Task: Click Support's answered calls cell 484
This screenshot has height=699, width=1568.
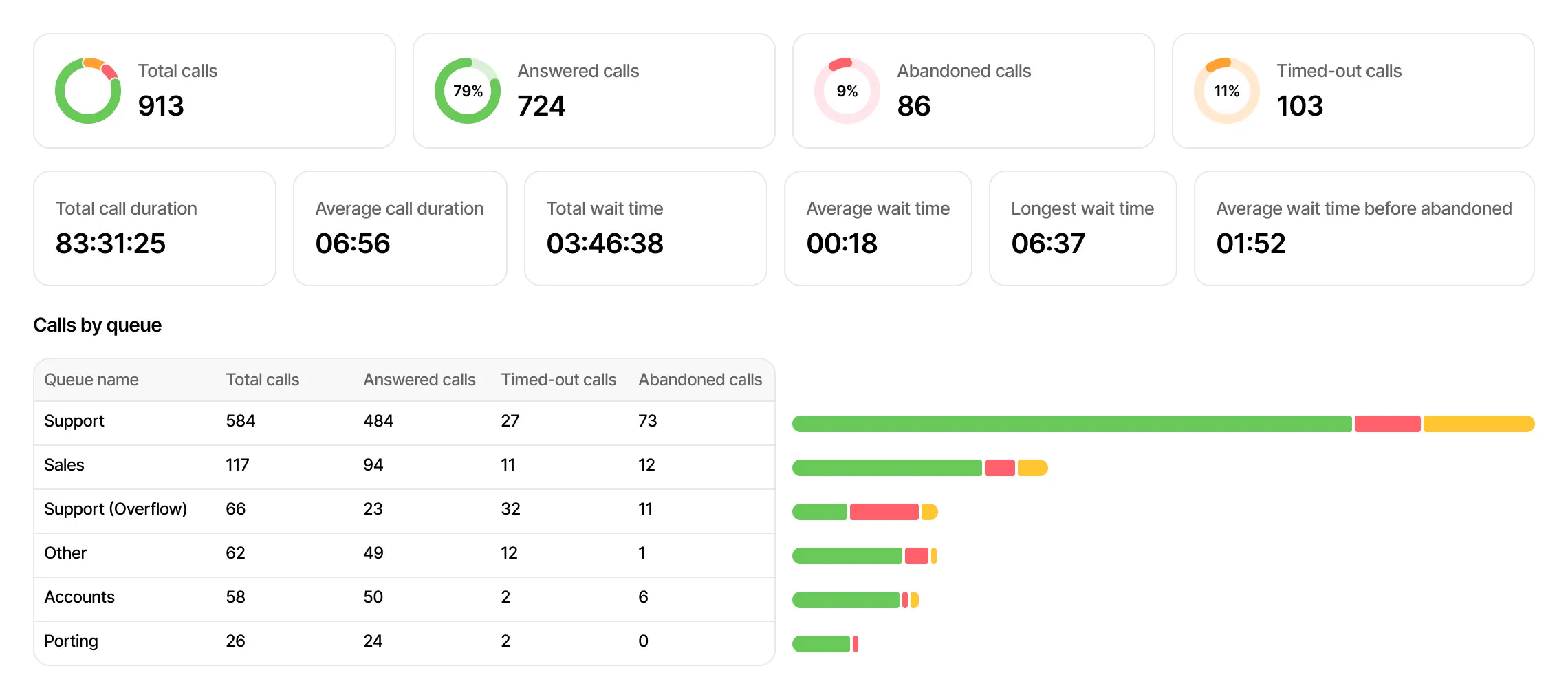Action: pyautogui.click(x=378, y=421)
